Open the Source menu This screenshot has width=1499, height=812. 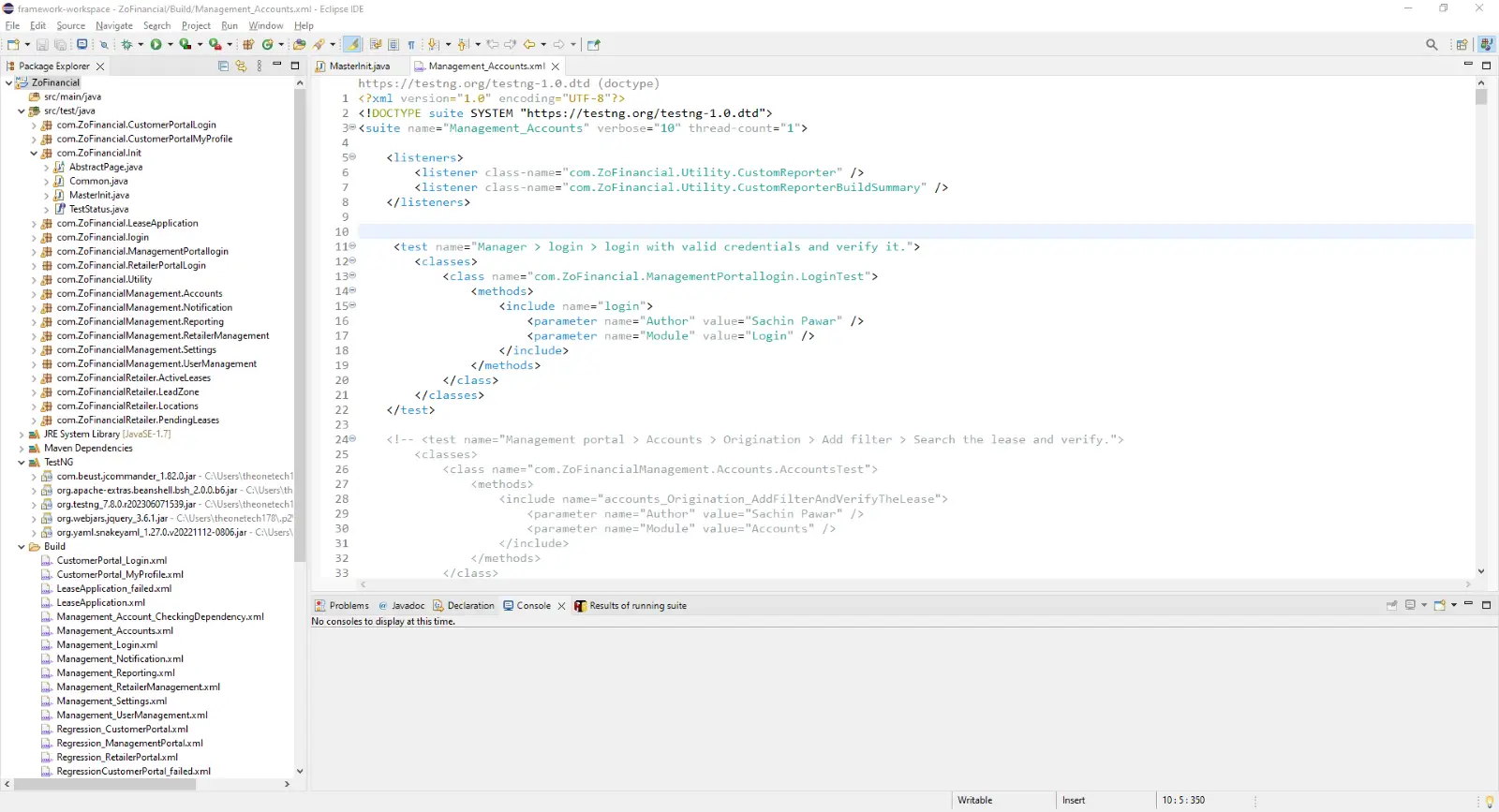70,25
